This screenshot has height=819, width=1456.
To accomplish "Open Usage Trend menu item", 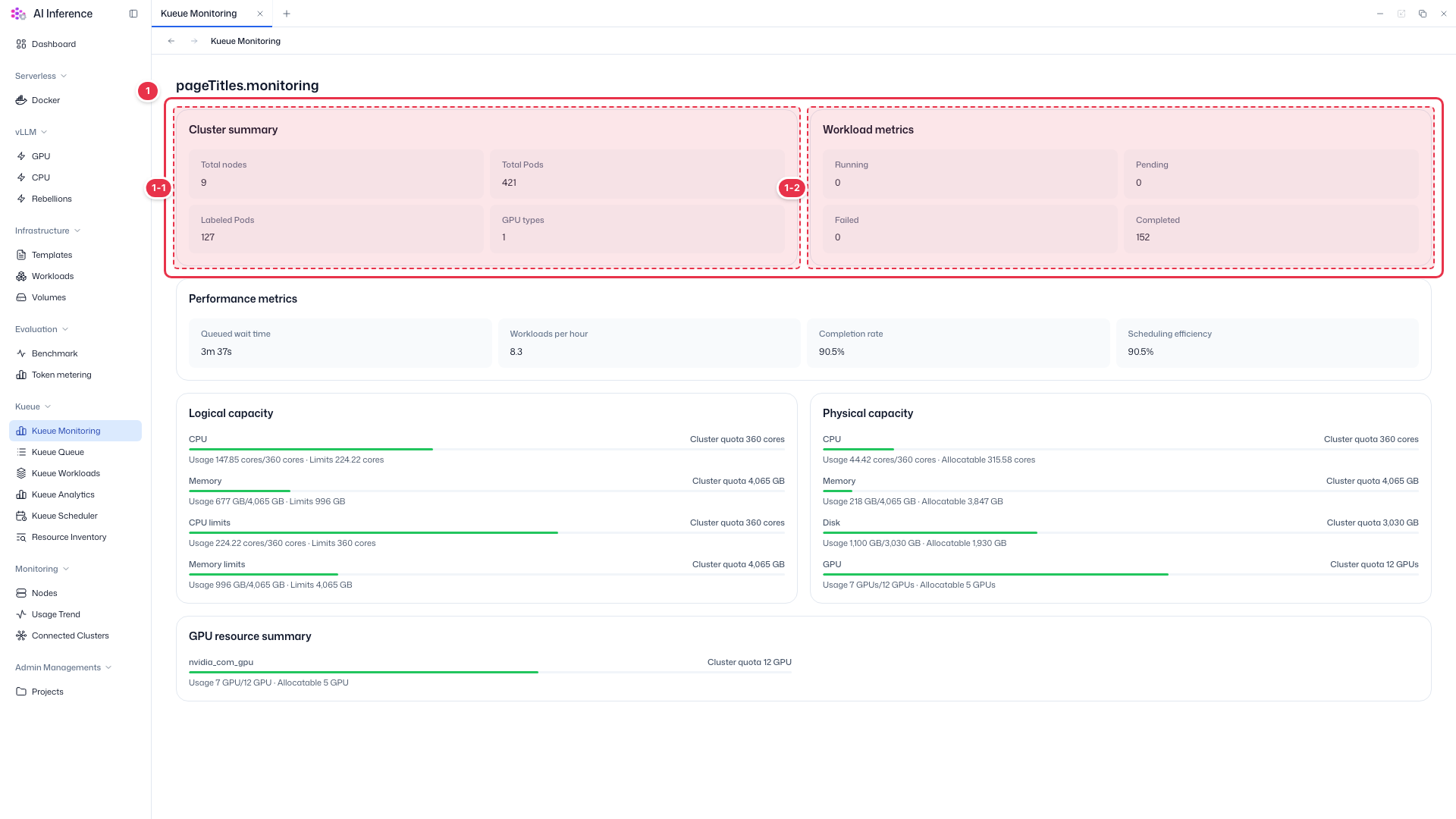I will (75, 614).
